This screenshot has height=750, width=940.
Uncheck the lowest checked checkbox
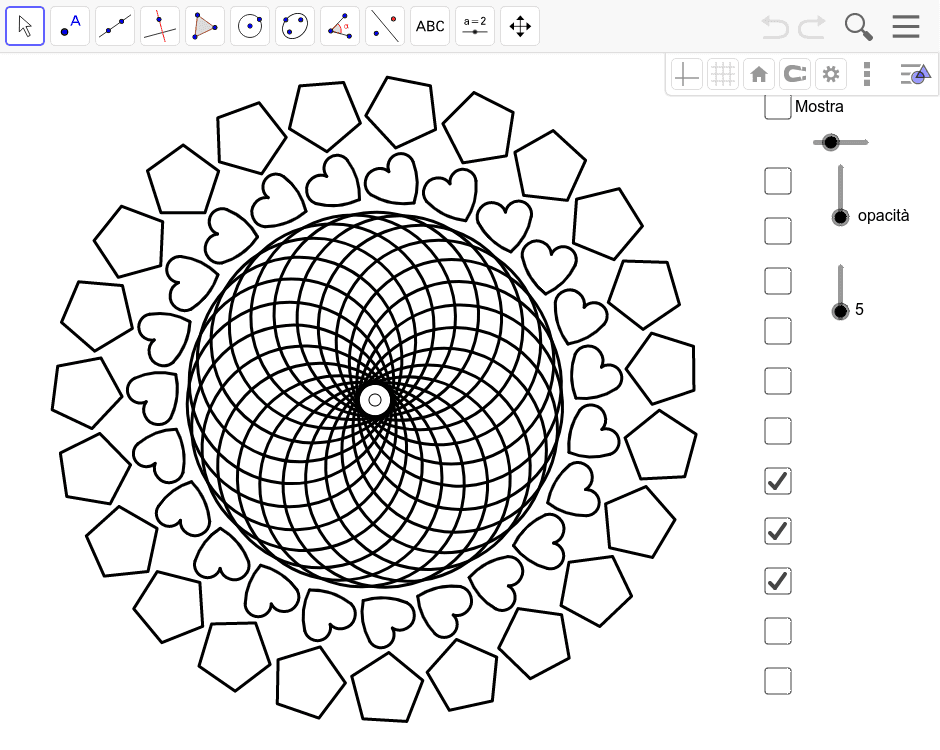coord(778,581)
